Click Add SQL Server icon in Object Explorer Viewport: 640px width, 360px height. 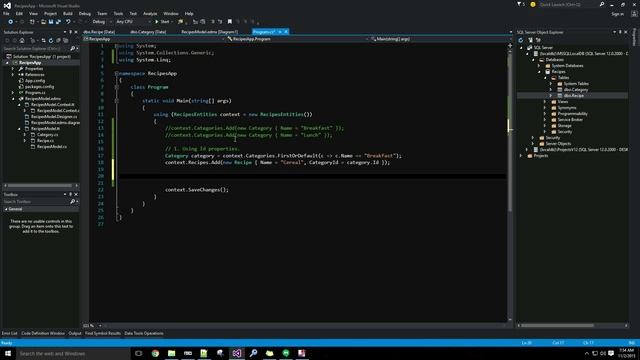coord(530,40)
